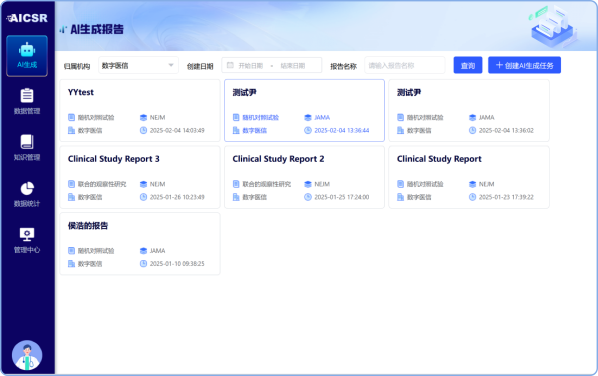Open the Clinical Study Report 3 card
This screenshot has width=598, height=376.
coord(140,177)
